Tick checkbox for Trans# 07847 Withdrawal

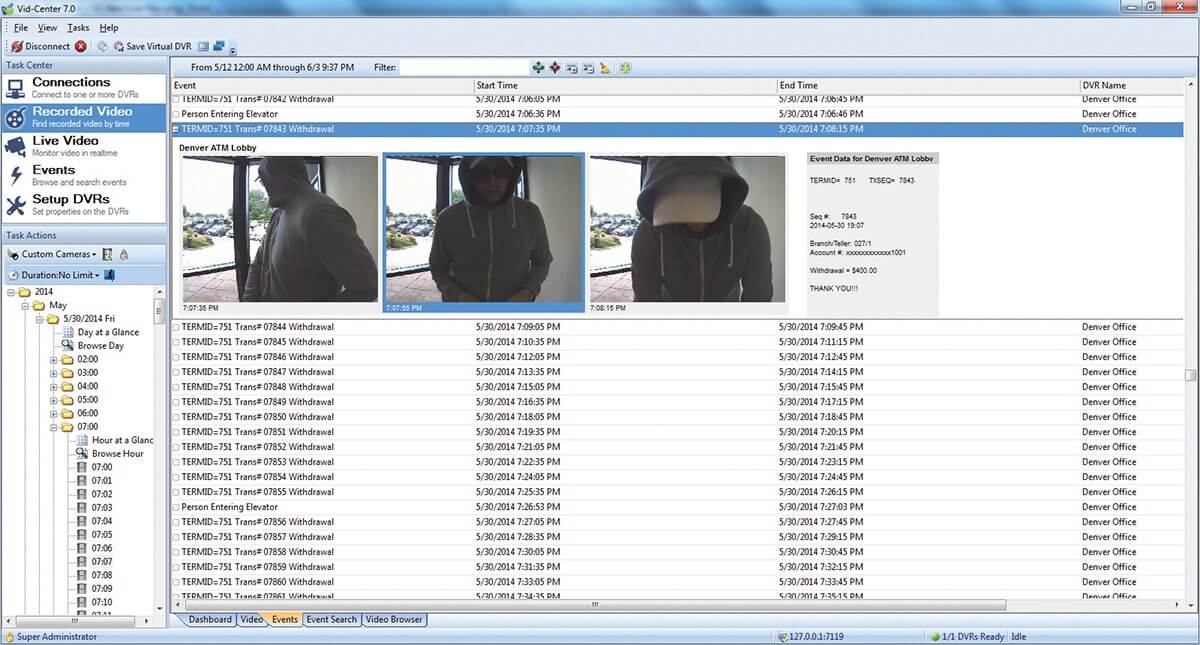coord(177,372)
